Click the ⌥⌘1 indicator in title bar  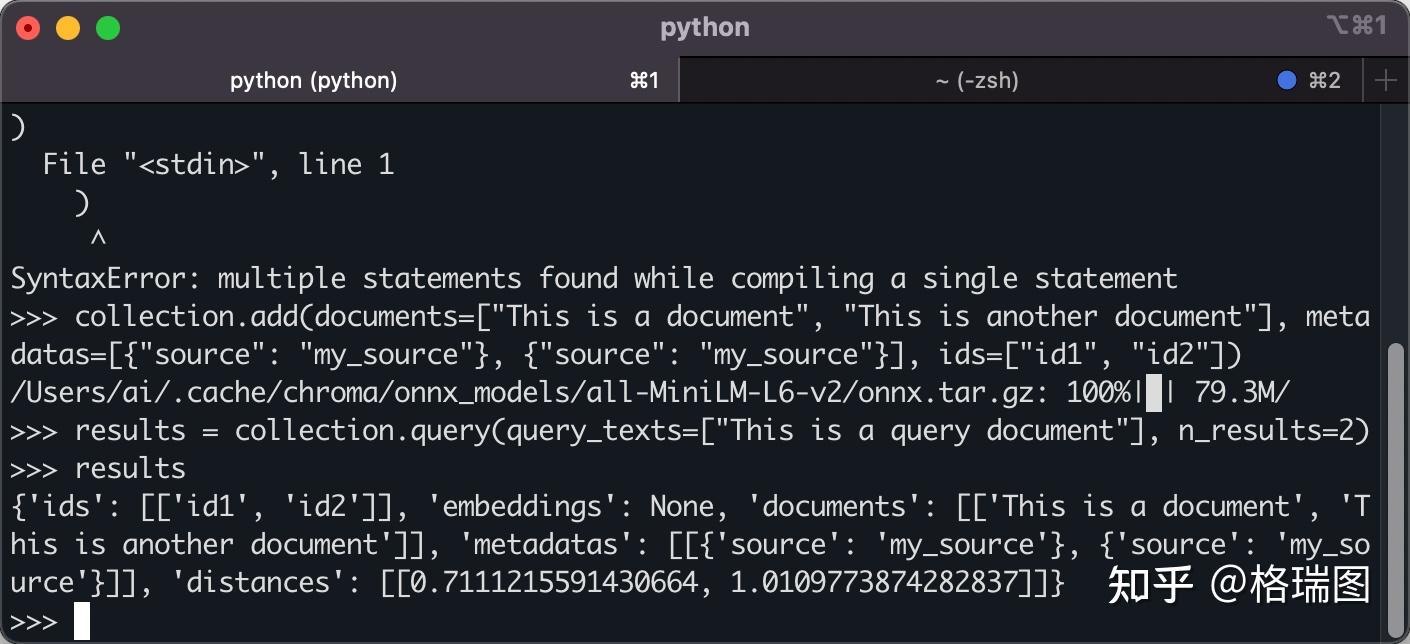click(x=1356, y=27)
